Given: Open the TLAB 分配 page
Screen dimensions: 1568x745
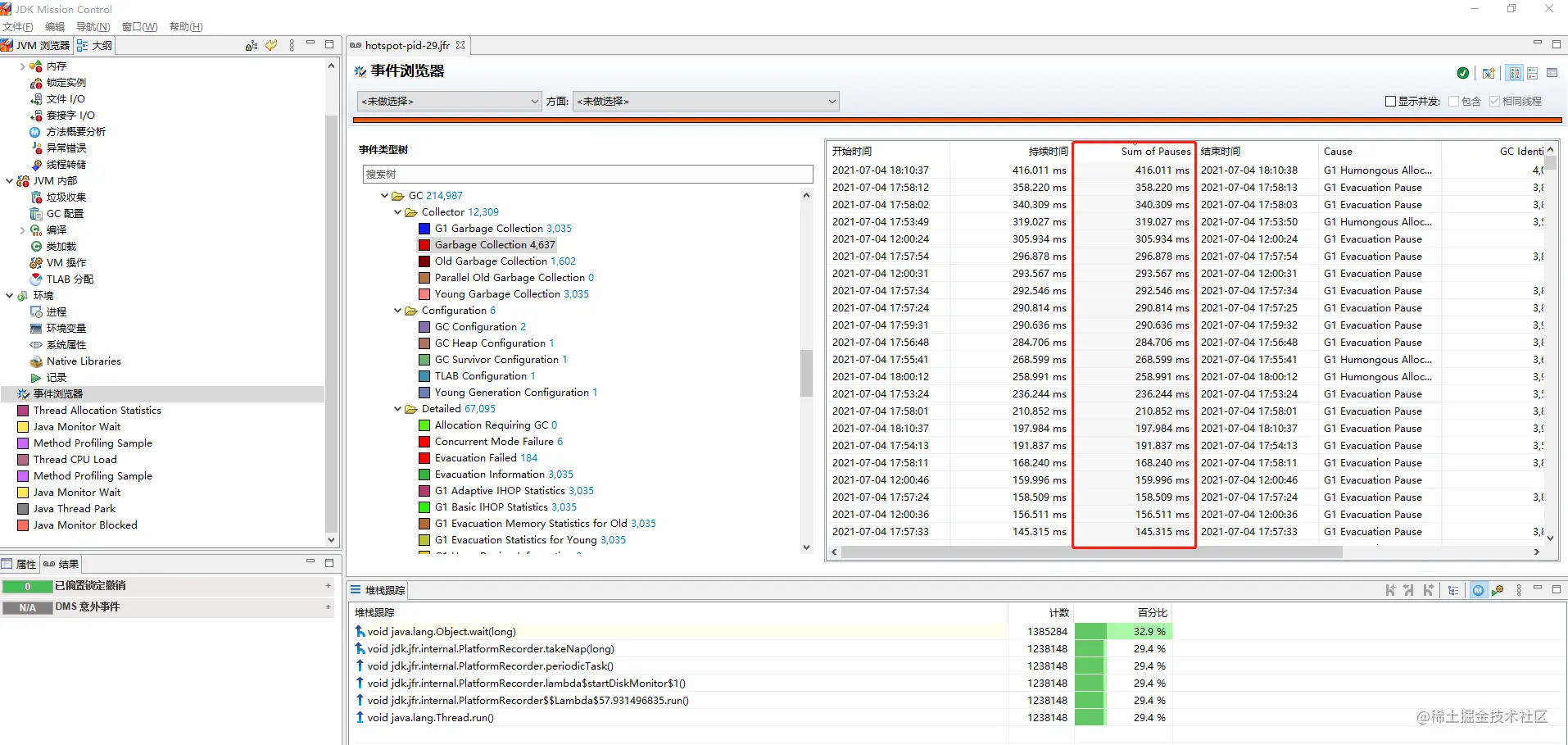Looking at the screenshot, I should click(70, 279).
